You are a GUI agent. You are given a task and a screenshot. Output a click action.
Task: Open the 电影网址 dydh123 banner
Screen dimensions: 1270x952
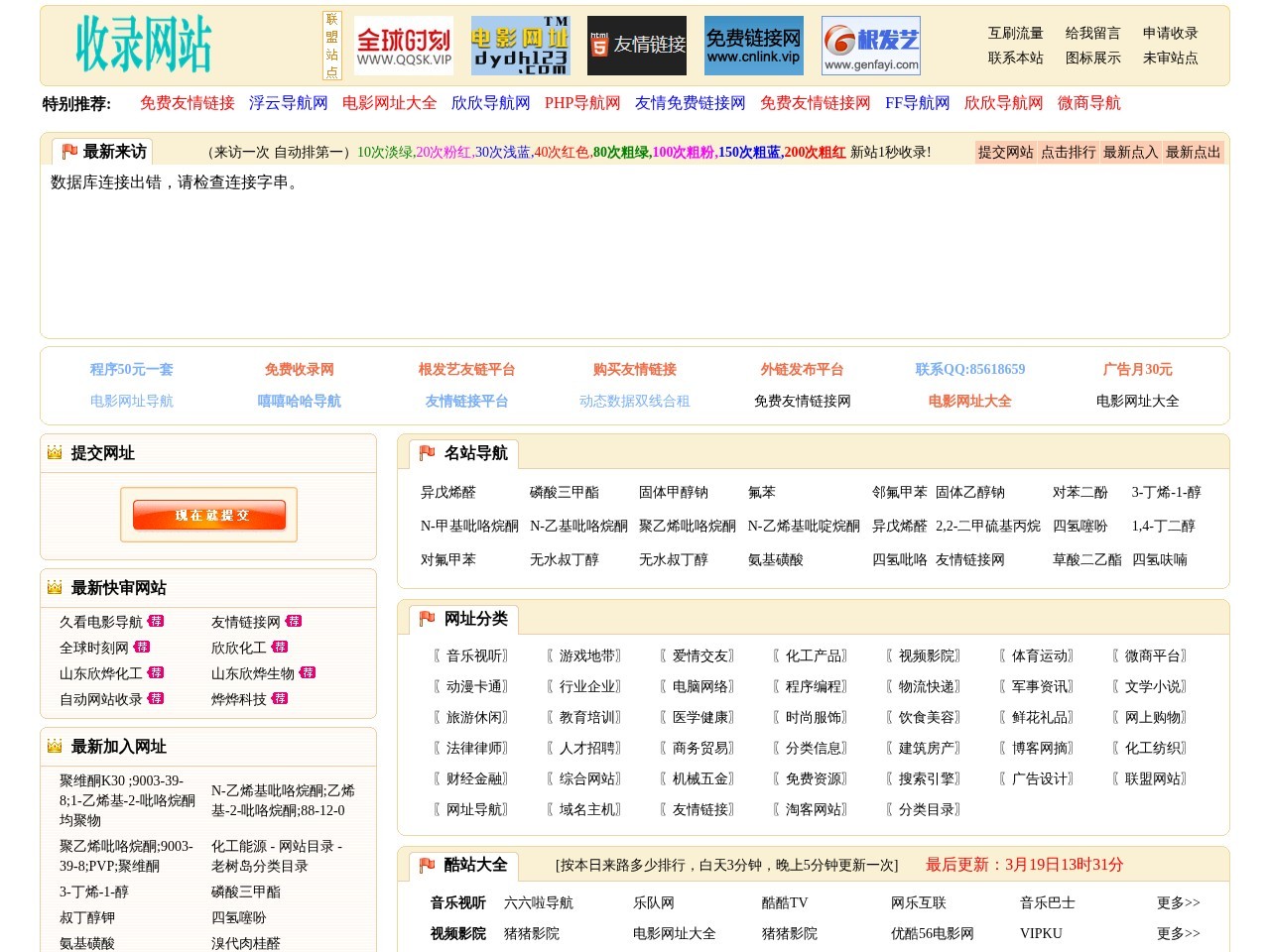tap(520, 46)
